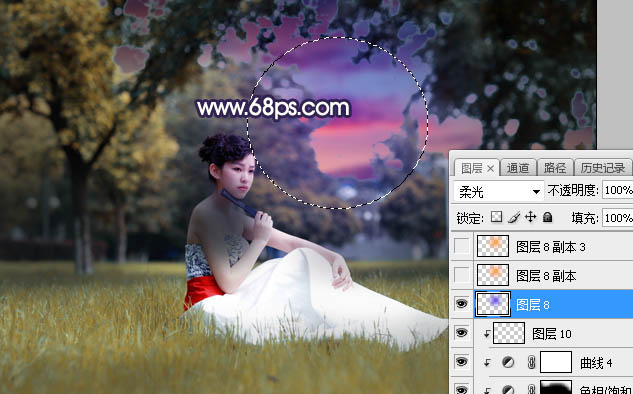Click the 曲线 4 curves adjustment icon
The image size is (633, 394).
(x=508, y=363)
